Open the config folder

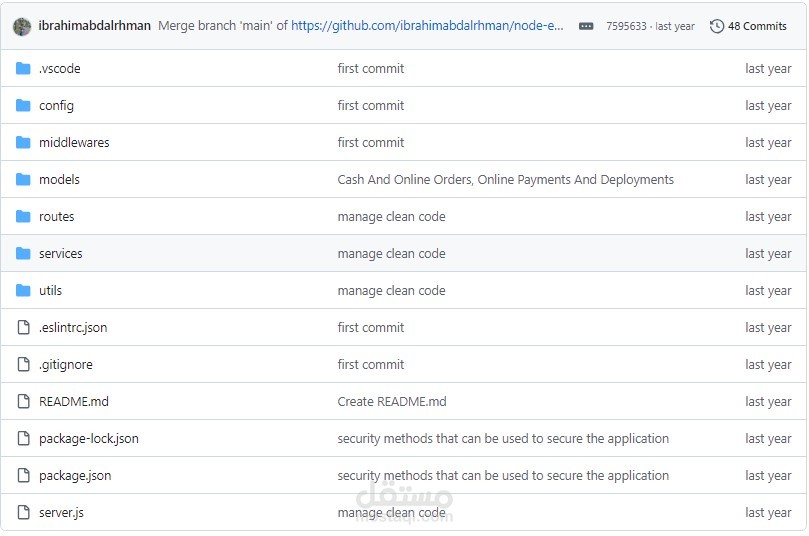point(57,106)
